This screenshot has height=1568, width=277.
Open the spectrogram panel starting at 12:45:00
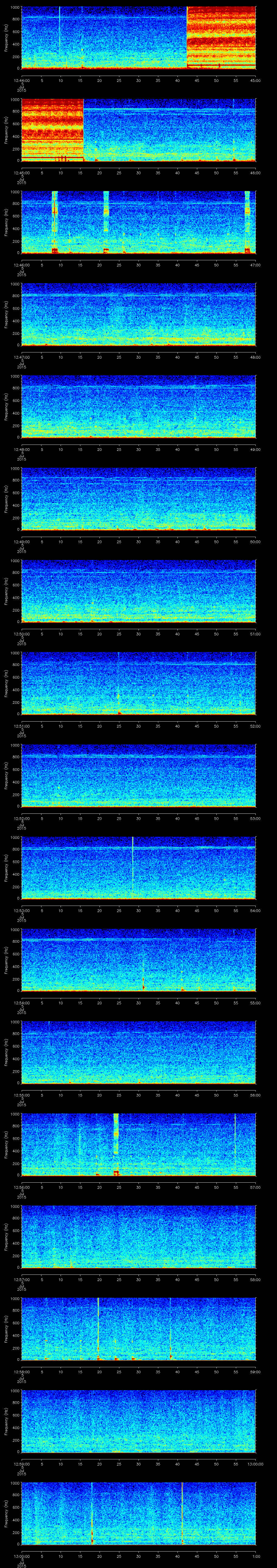139,130
